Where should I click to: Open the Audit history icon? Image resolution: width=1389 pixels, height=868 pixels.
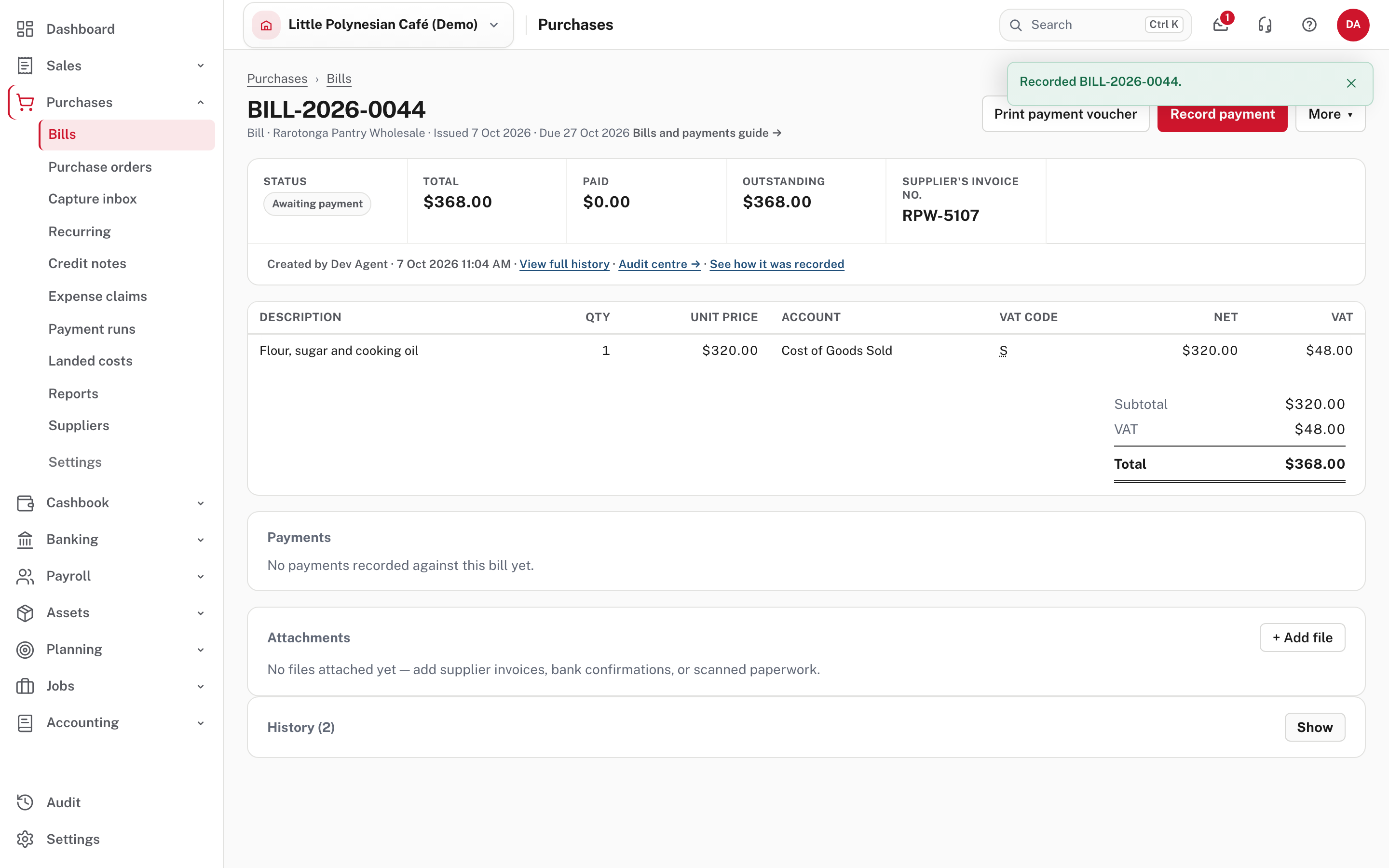coord(25,802)
